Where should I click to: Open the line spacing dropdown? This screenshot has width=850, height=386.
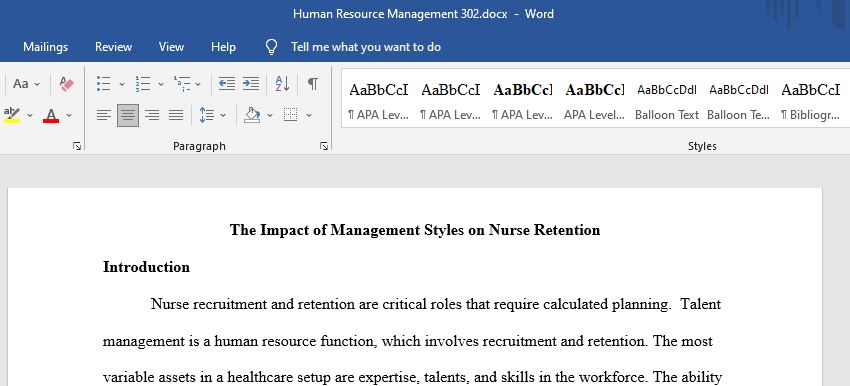point(223,115)
